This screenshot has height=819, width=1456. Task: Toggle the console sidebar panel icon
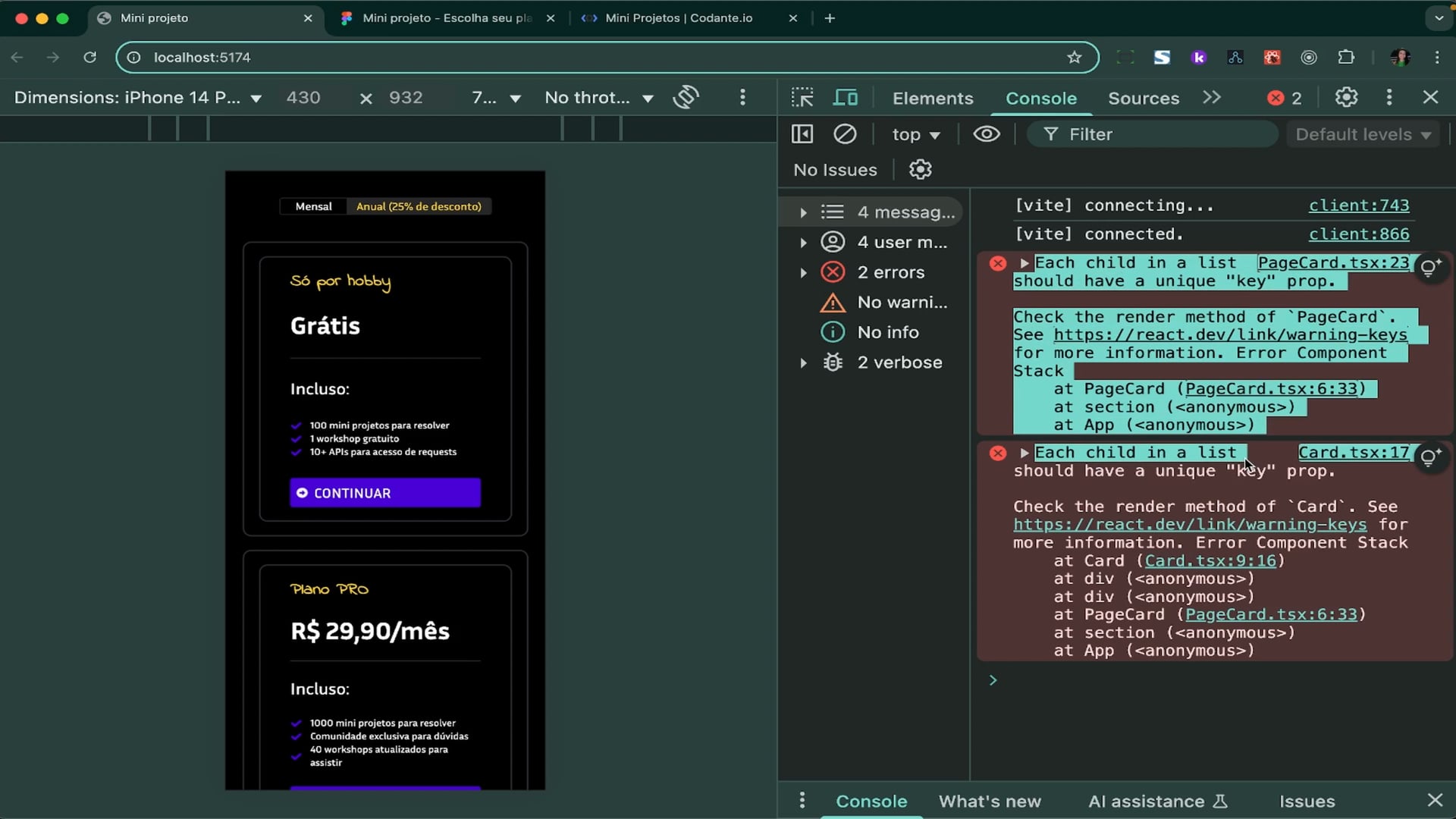point(802,134)
